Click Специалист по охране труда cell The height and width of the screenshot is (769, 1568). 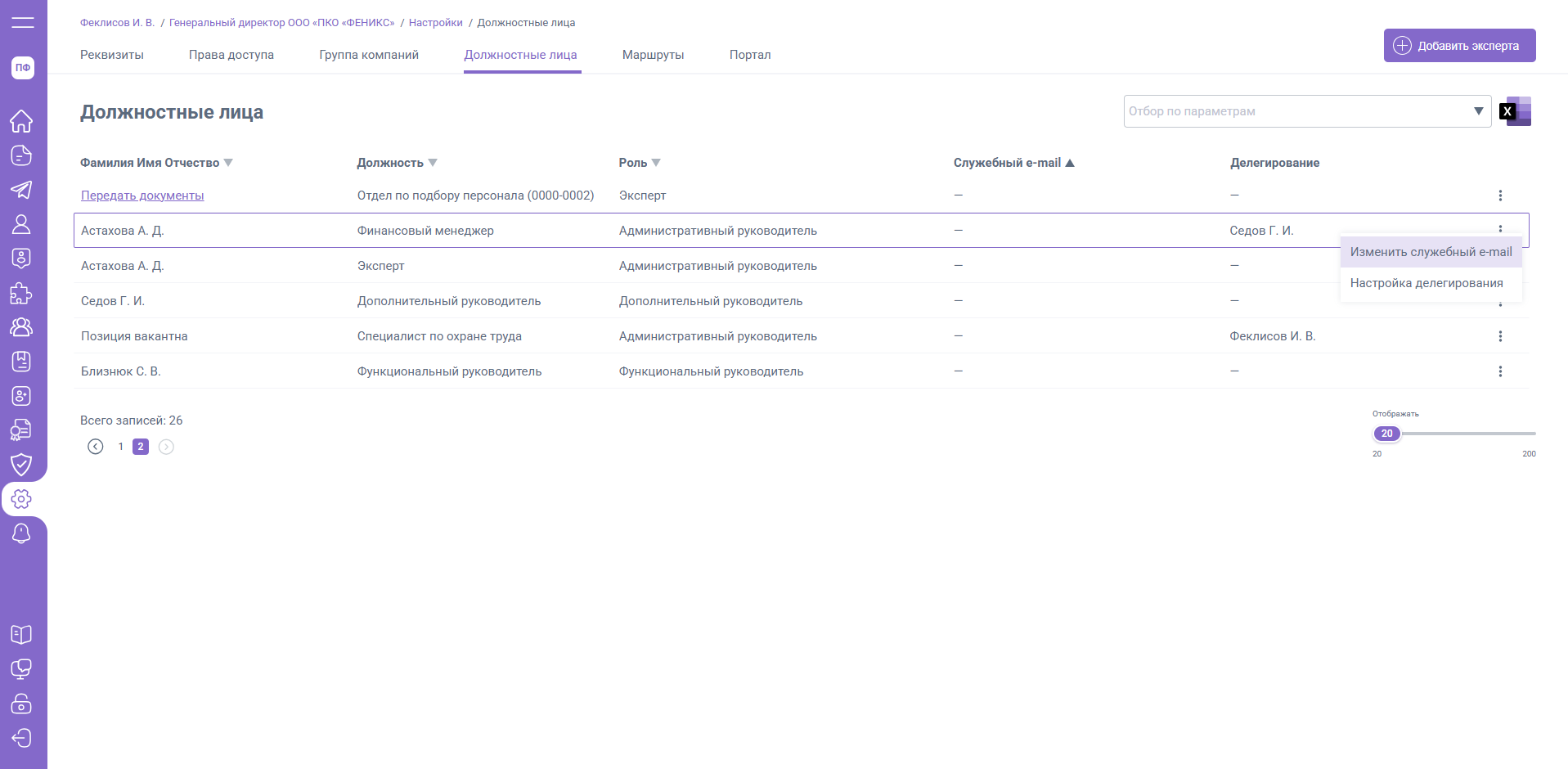[x=439, y=336]
